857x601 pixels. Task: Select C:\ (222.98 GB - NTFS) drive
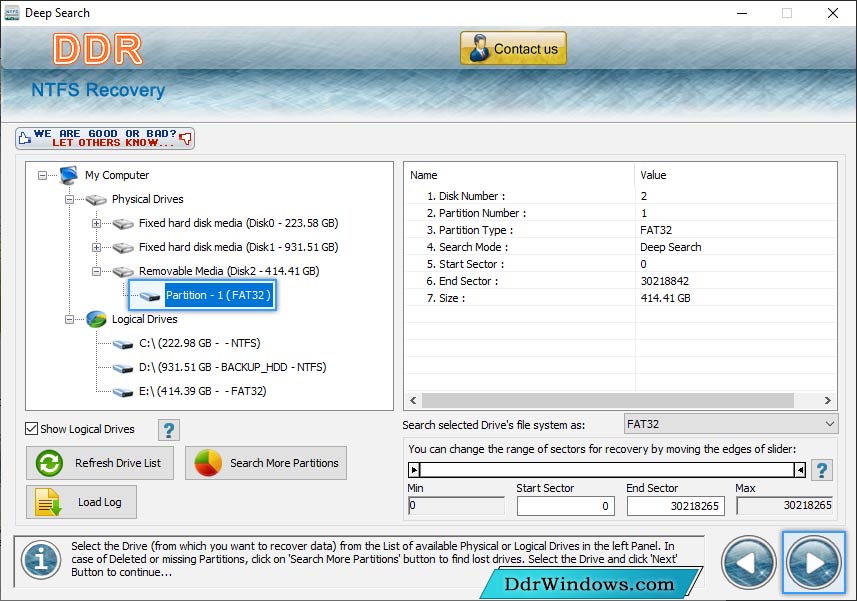point(199,343)
